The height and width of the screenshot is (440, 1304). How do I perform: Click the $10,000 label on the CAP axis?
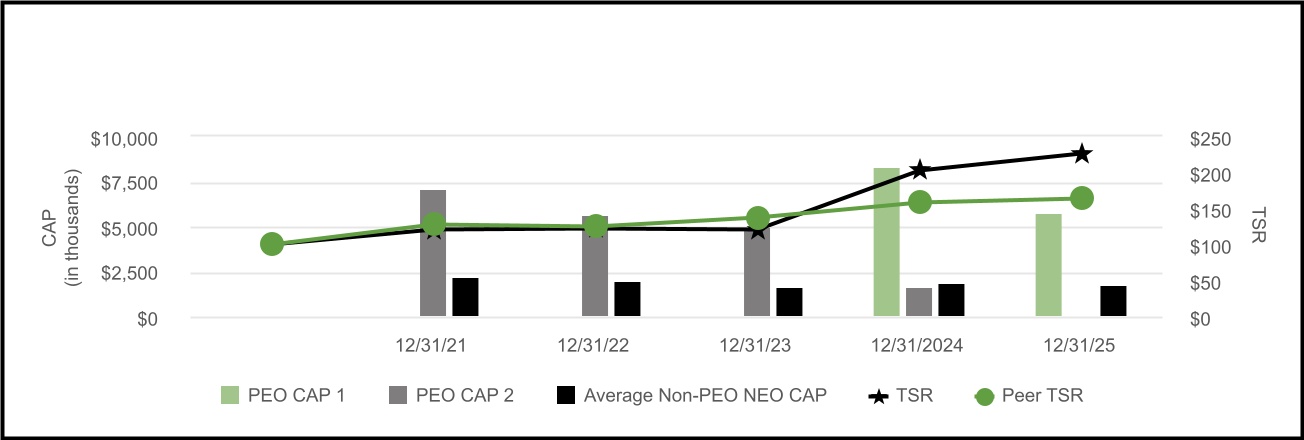(x=127, y=138)
